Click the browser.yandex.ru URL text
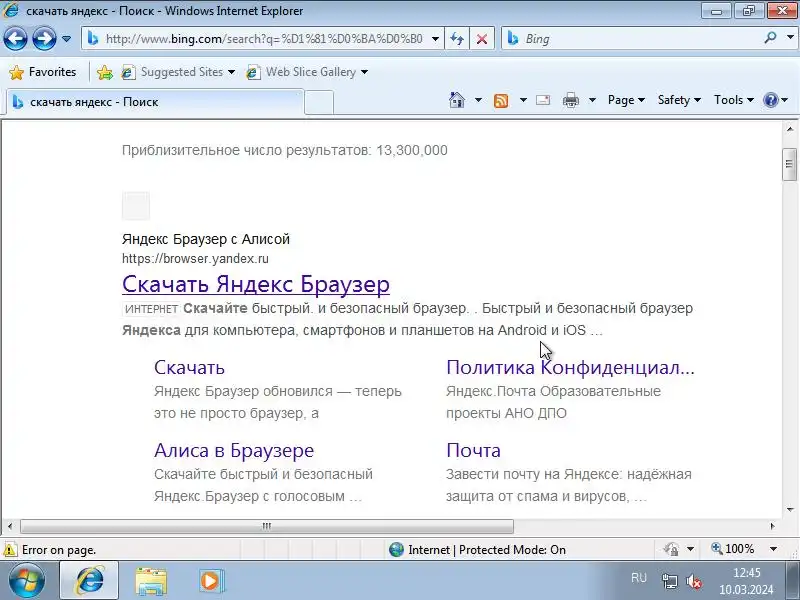Image resolution: width=800 pixels, height=600 pixels. pyautogui.click(x=195, y=259)
